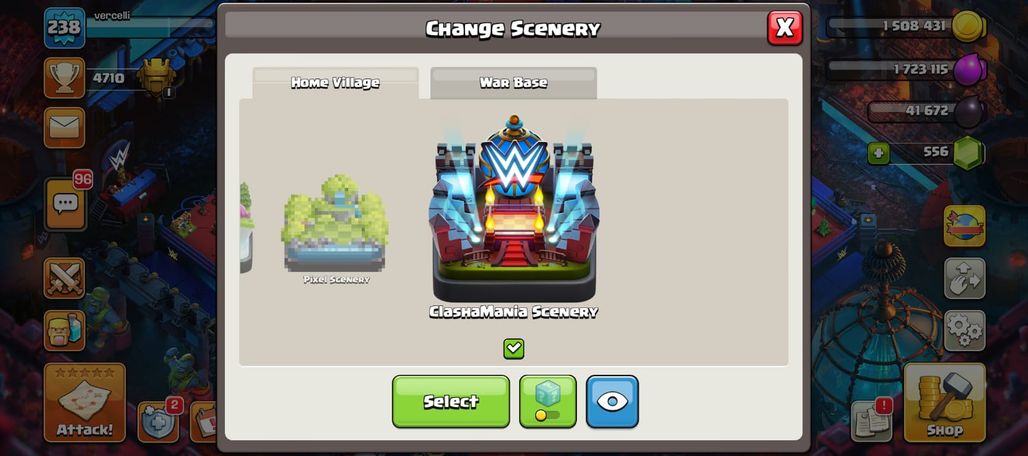Tap the Attack! map button
Screen dimensions: 1028x456
tap(85, 402)
